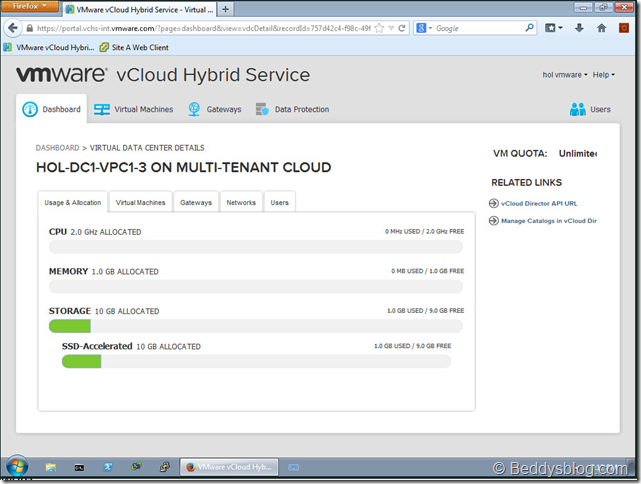Click the Dashboard gauge icon
The height and width of the screenshot is (484, 641).
[30, 109]
